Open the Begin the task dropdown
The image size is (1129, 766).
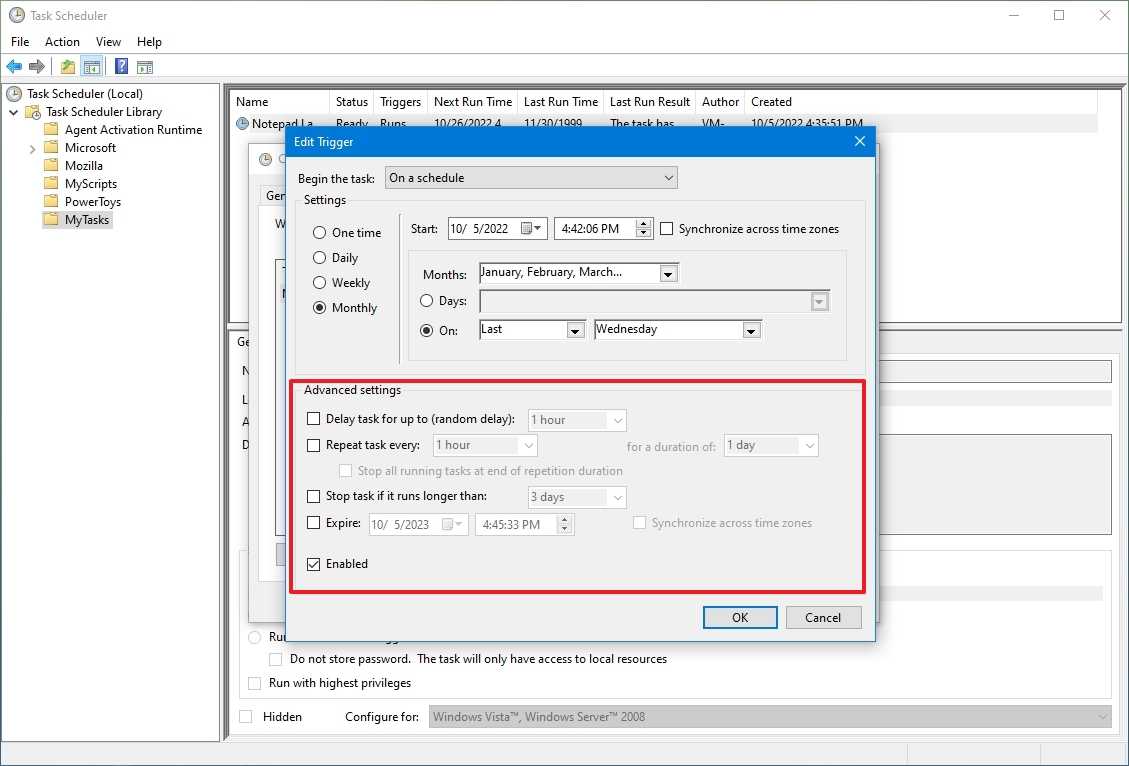[x=531, y=178]
